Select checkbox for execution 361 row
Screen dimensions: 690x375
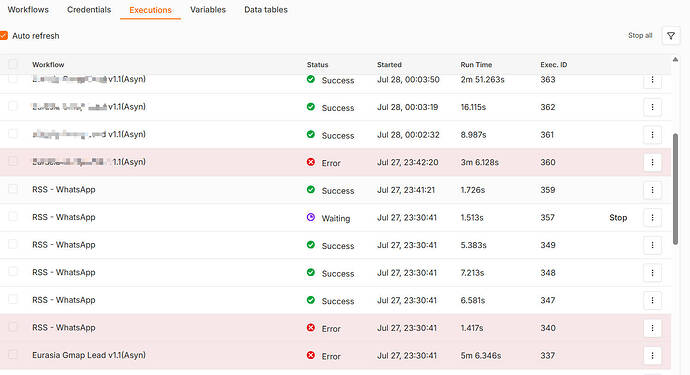[x=13, y=134]
